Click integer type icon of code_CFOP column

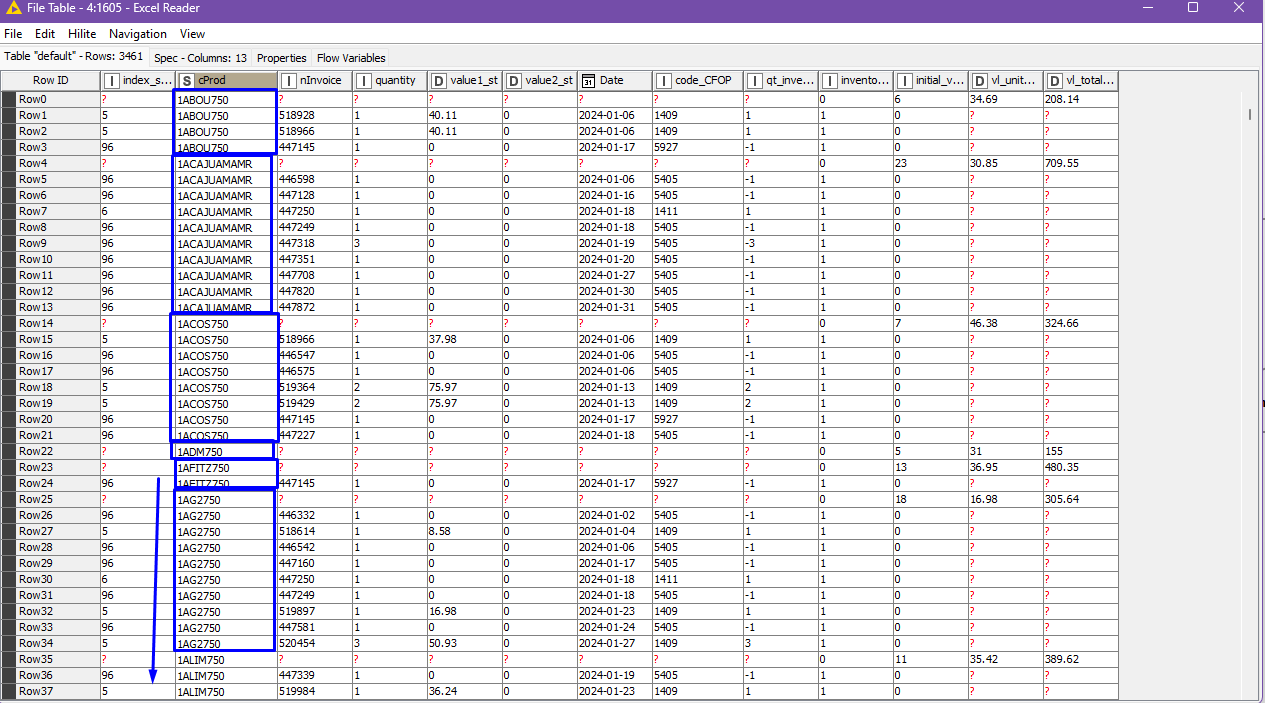664,80
